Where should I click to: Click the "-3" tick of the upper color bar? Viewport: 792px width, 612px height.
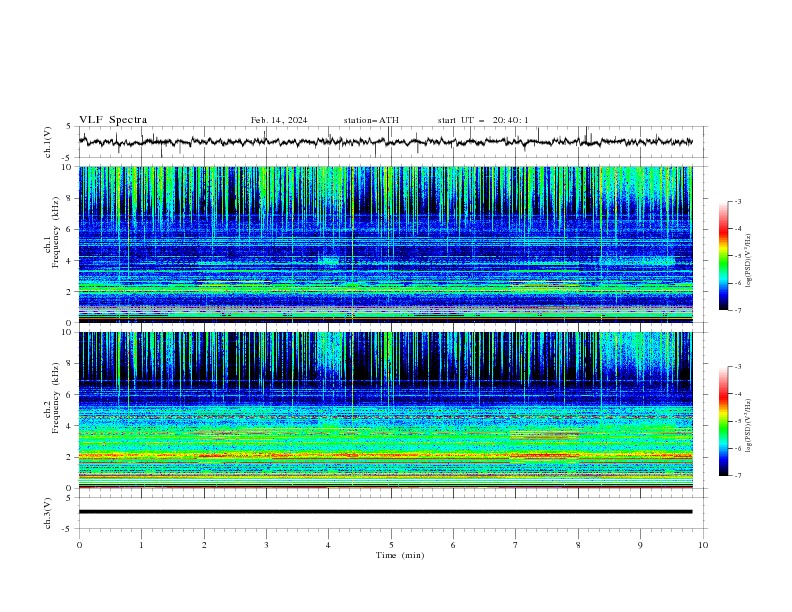[738, 201]
